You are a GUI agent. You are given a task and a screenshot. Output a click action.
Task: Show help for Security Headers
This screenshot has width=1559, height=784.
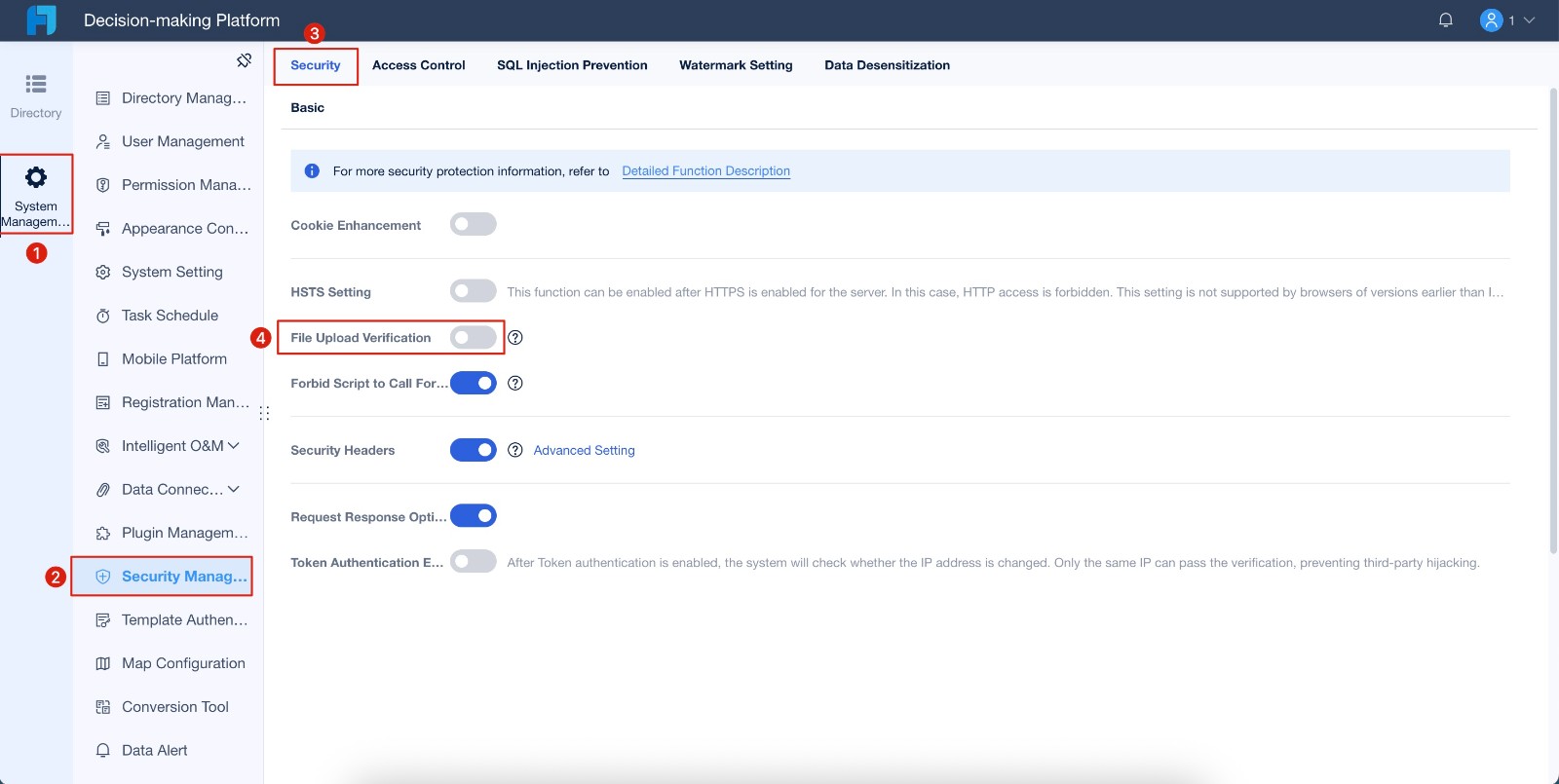[x=515, y=450]
